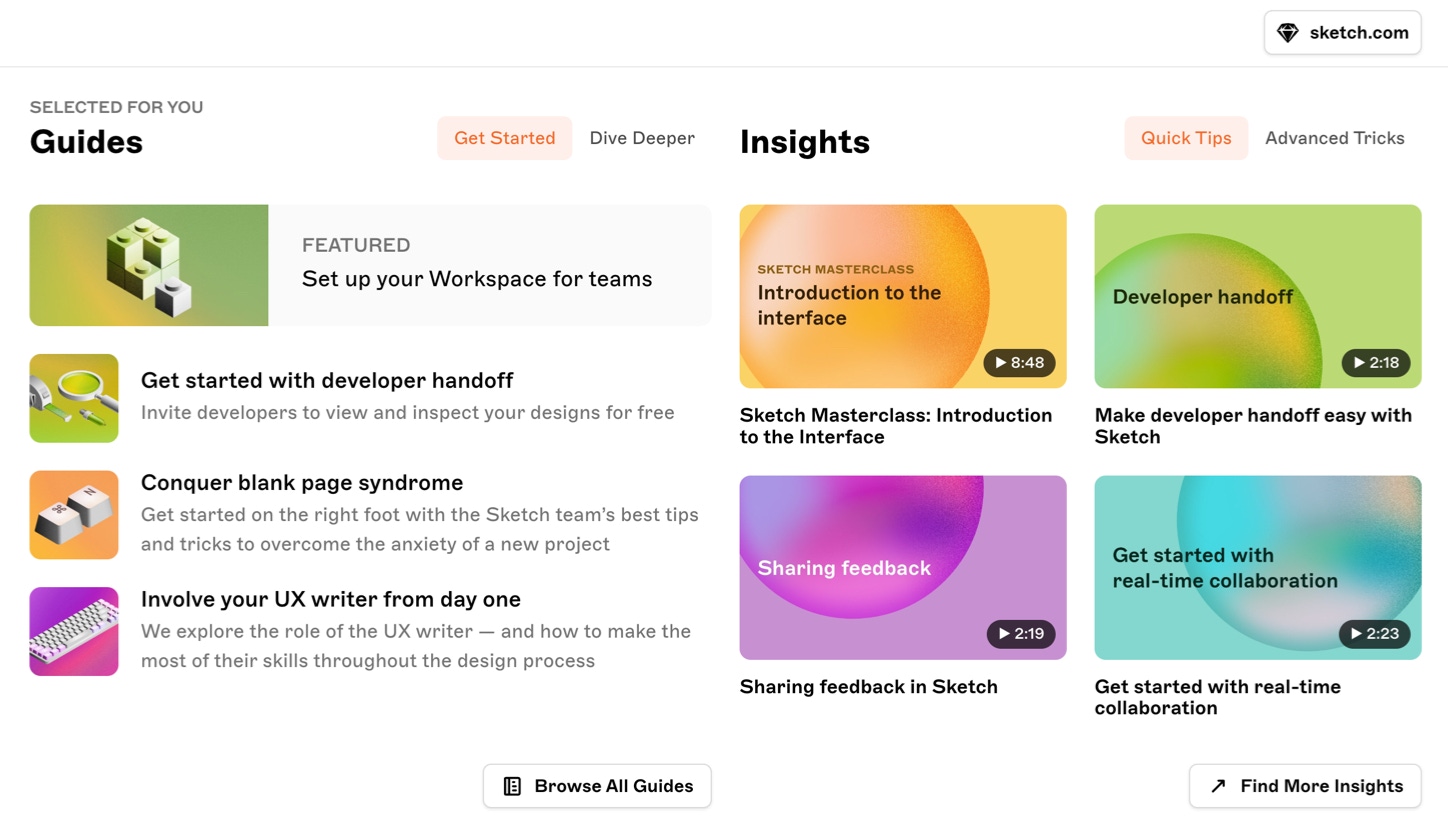Select the Get Started filter for Guides
The width and height of the screenshot is (1448, 840).
point(504,138)
